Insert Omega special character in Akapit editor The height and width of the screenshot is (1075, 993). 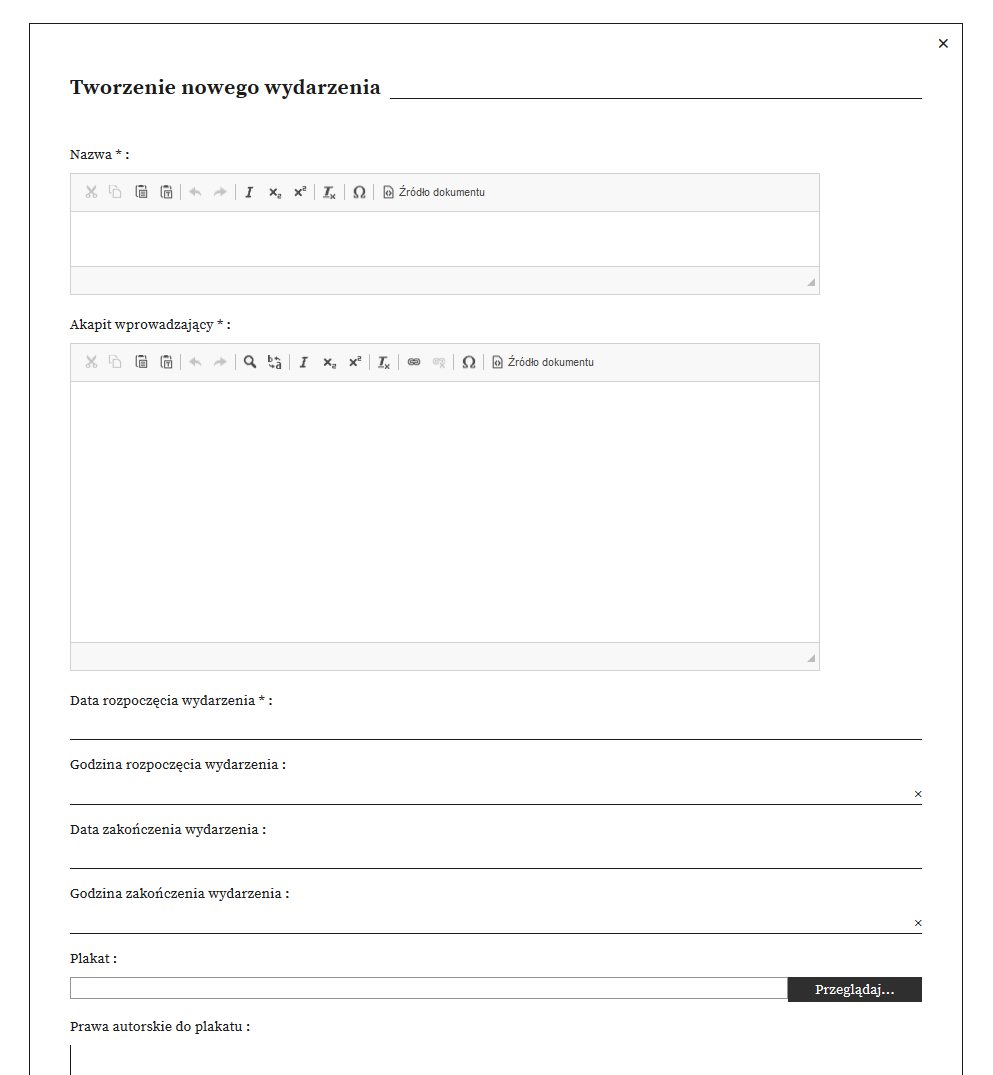pyautogui.click(x=468, y=362)
